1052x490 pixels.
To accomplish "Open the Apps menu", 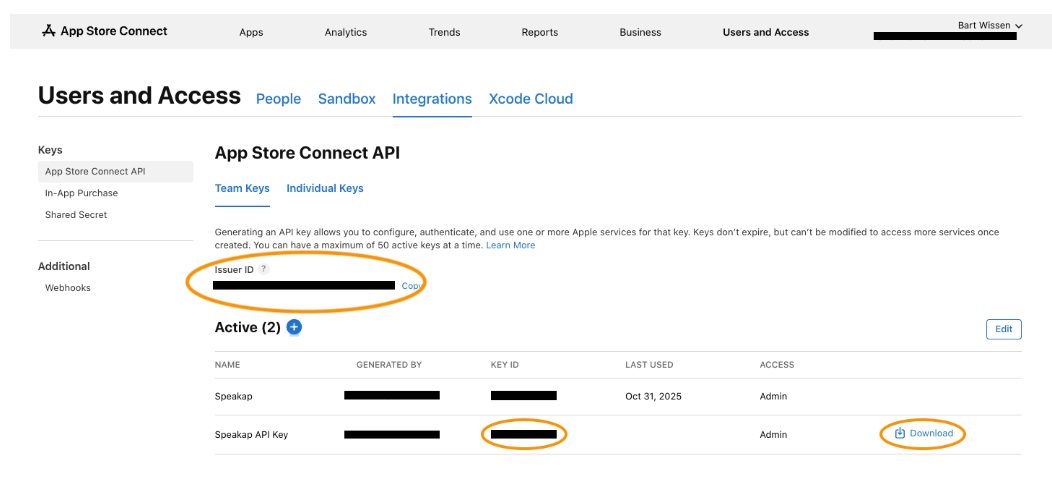I will click(251, 32).
